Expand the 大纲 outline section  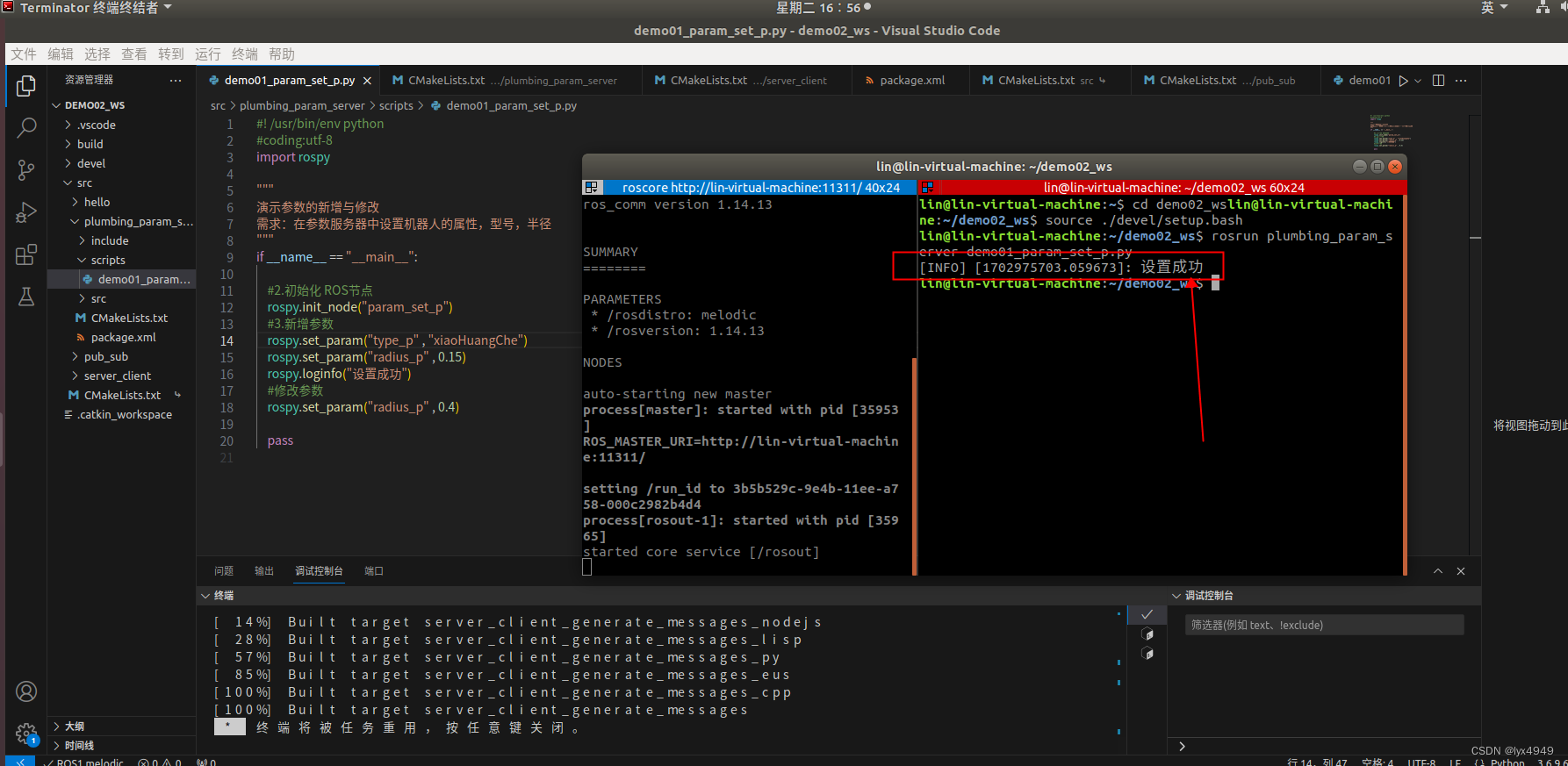tap(122, 727)
